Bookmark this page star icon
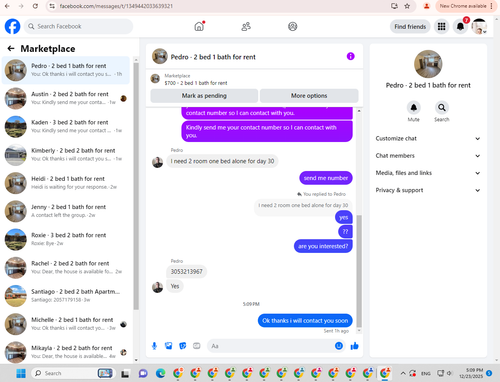 pyautogui.click(x=407, y=6)
